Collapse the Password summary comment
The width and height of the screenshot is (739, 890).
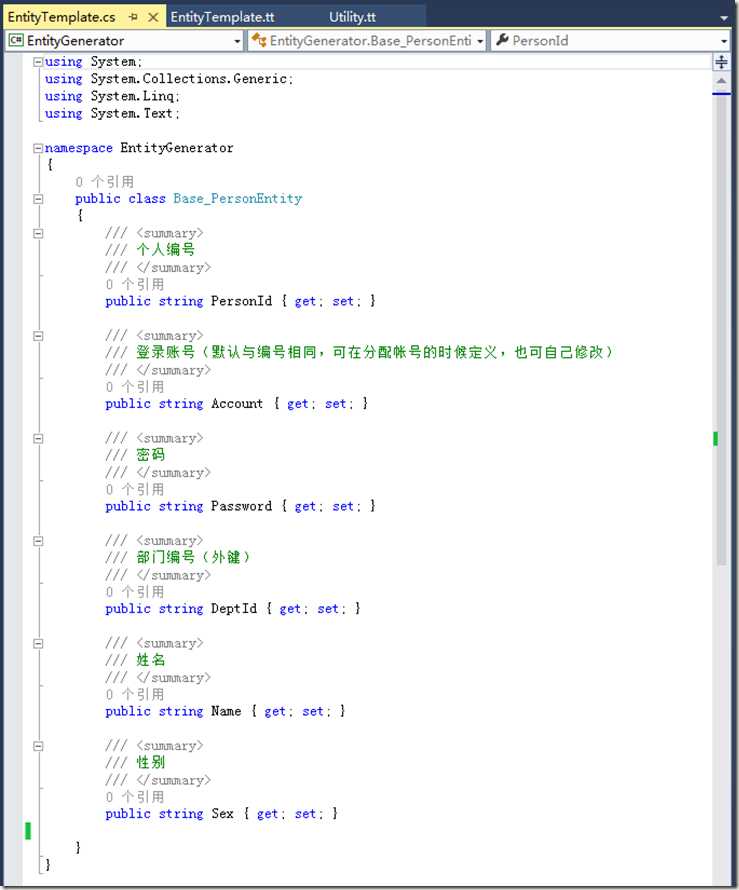point(38,439)
